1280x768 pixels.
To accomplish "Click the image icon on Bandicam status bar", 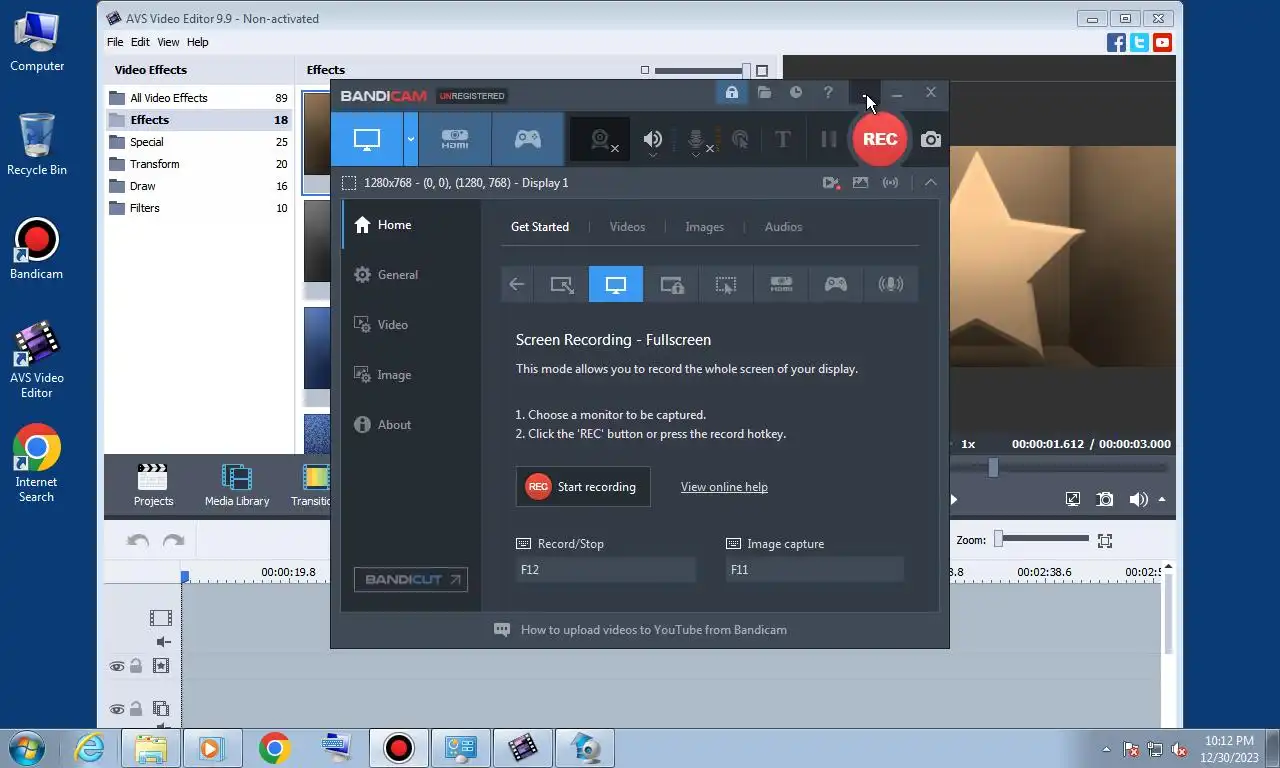I will click(x=861, y=183).
